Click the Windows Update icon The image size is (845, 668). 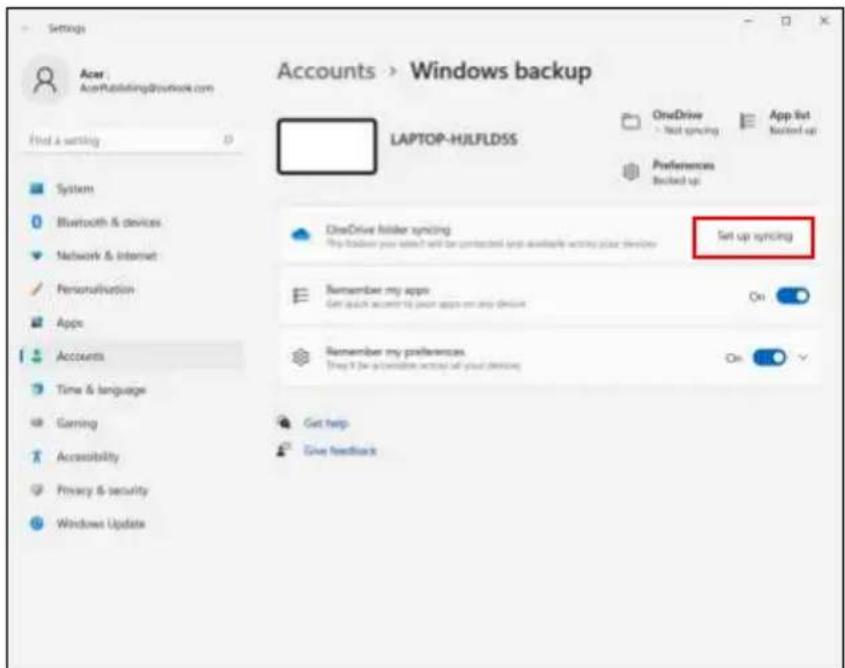(x=37, y=523)
